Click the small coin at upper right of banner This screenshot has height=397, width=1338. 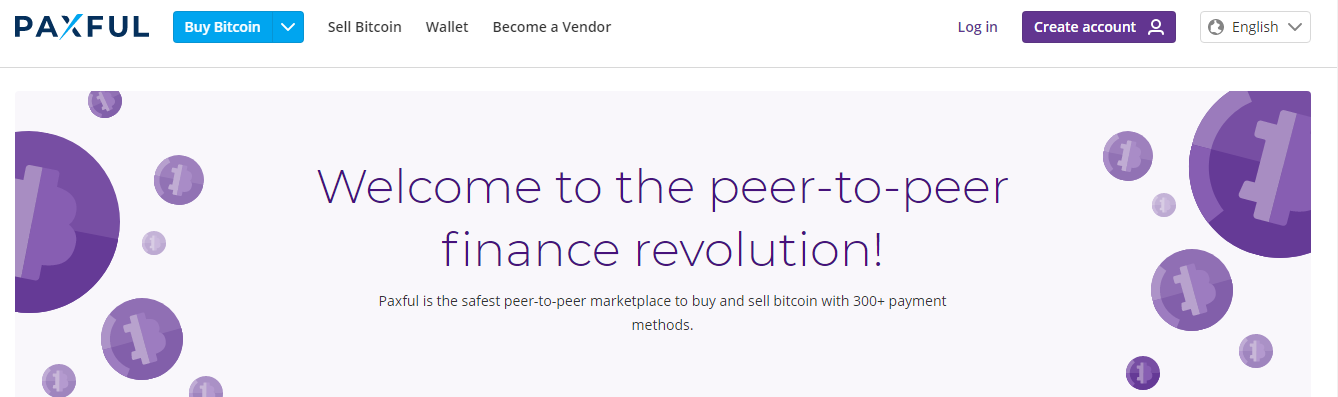tap(1128, 156)
